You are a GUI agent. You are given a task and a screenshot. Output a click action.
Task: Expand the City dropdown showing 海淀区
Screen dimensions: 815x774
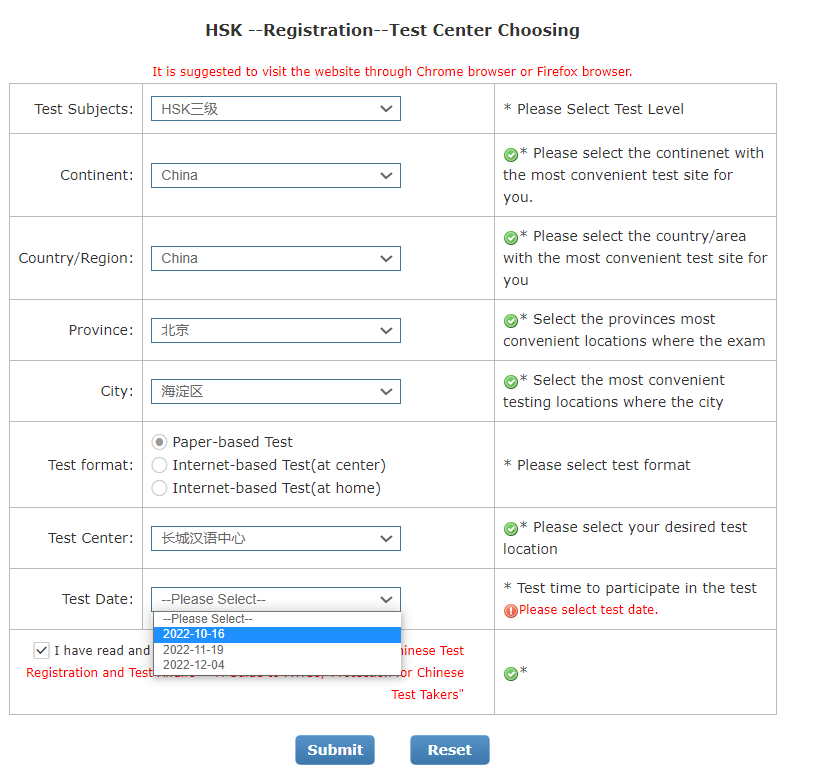tap(275, 391)
